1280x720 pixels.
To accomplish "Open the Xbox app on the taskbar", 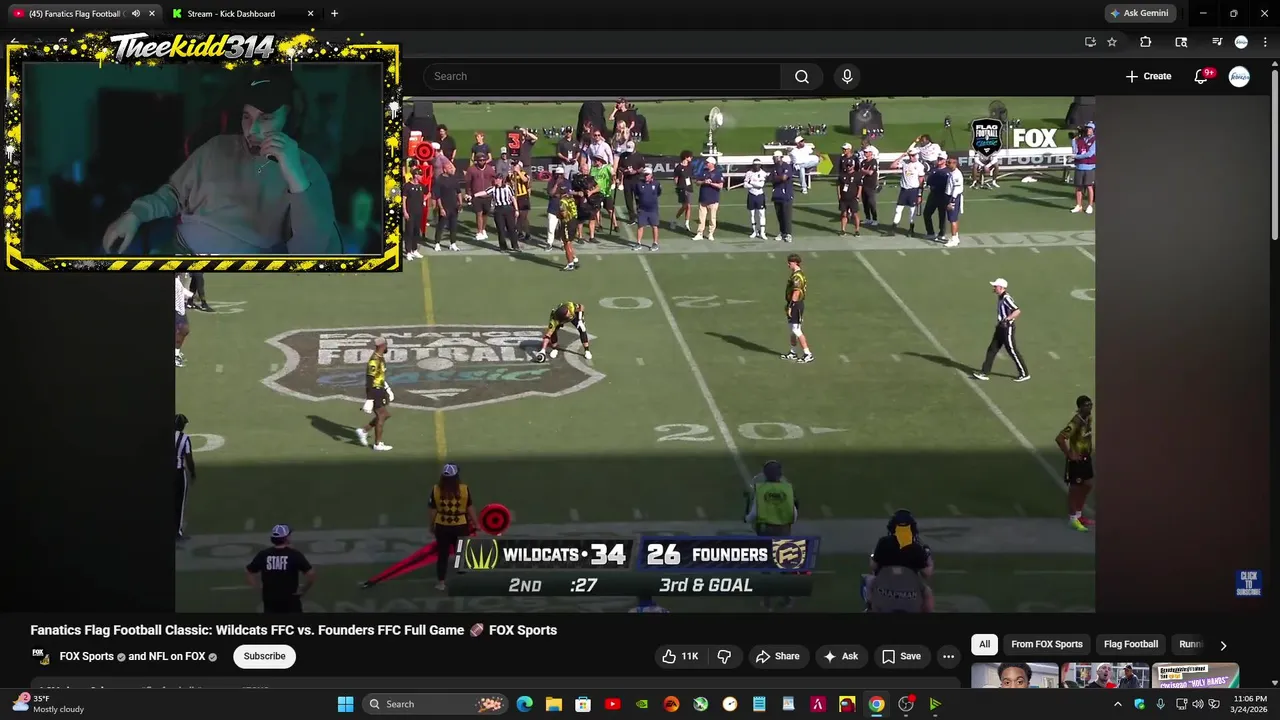I will [x=700, y=704].
